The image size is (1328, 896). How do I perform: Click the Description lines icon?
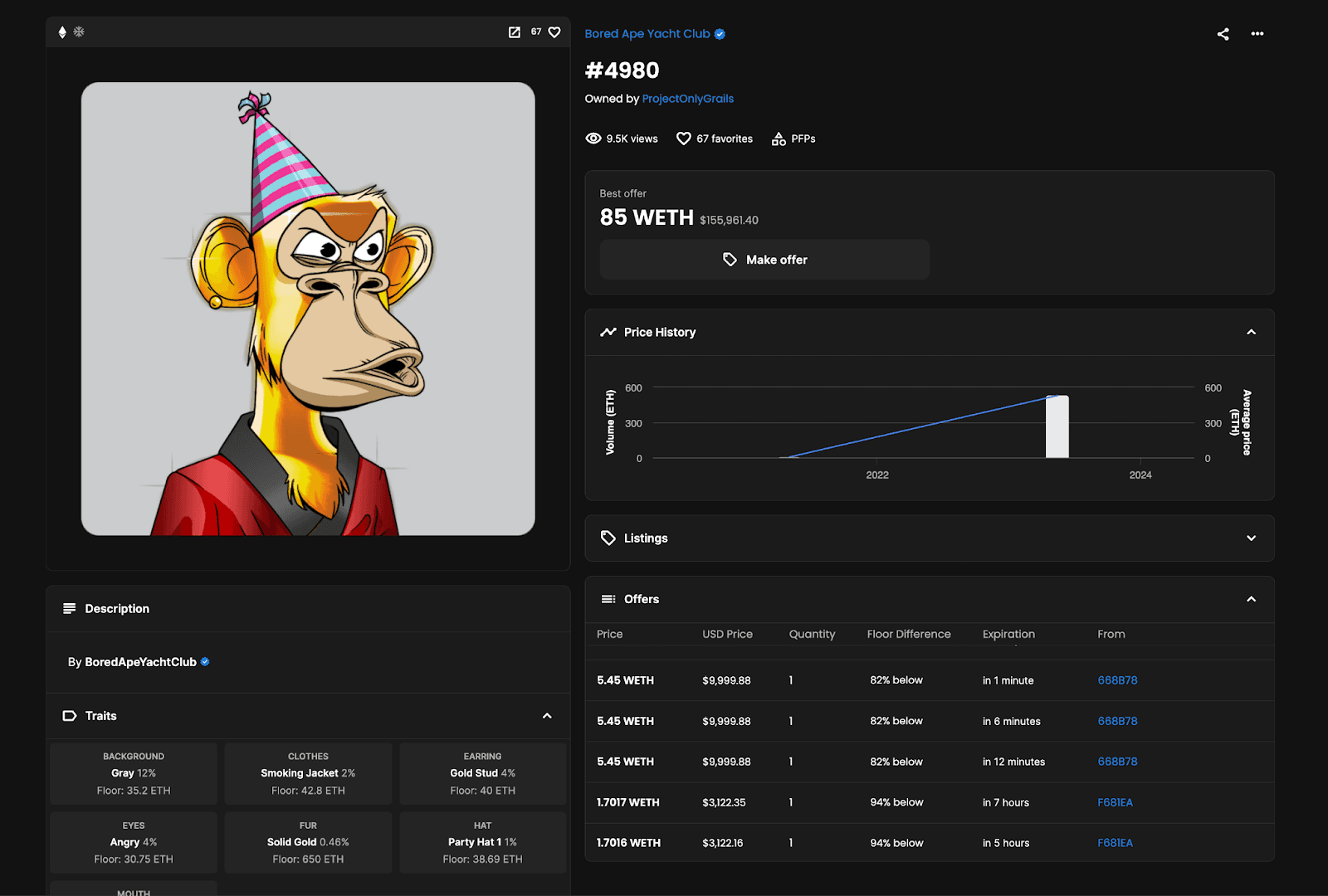coord(70,609)
